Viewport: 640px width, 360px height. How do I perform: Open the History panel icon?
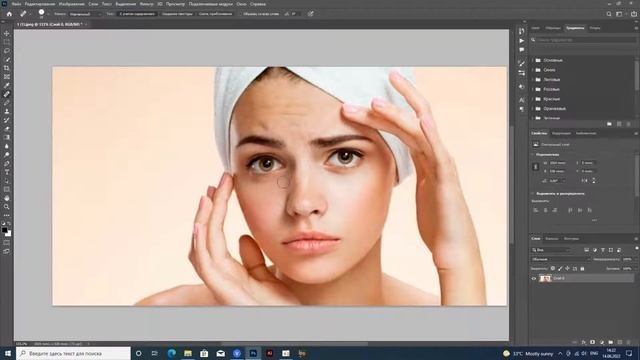[x=522, y=31]
